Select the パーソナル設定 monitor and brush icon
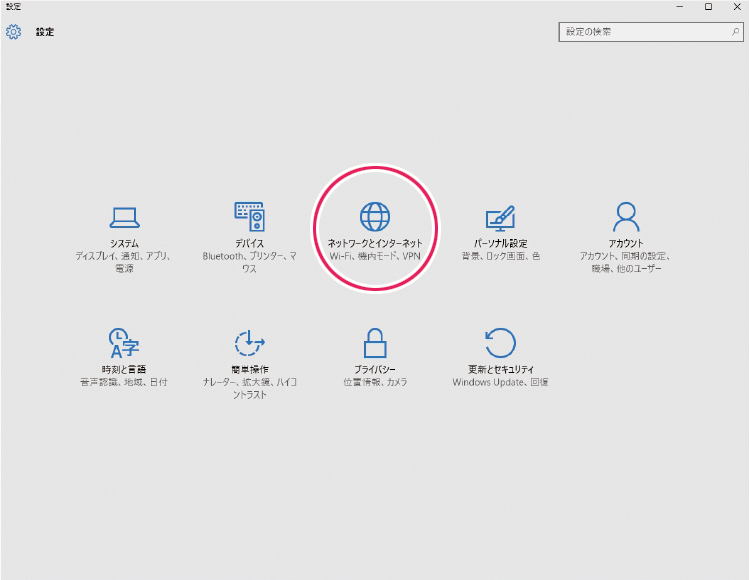750x580 pixels. [500, 217]
